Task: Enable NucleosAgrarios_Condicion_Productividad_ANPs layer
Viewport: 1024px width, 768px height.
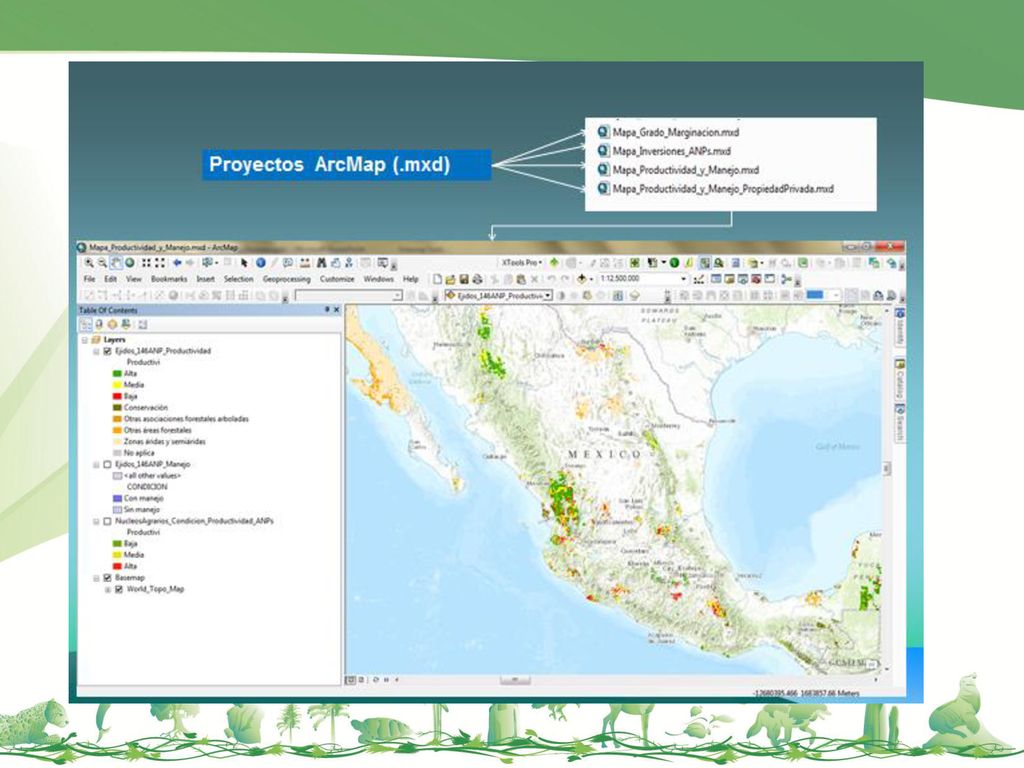Action: tap(108, 521)
